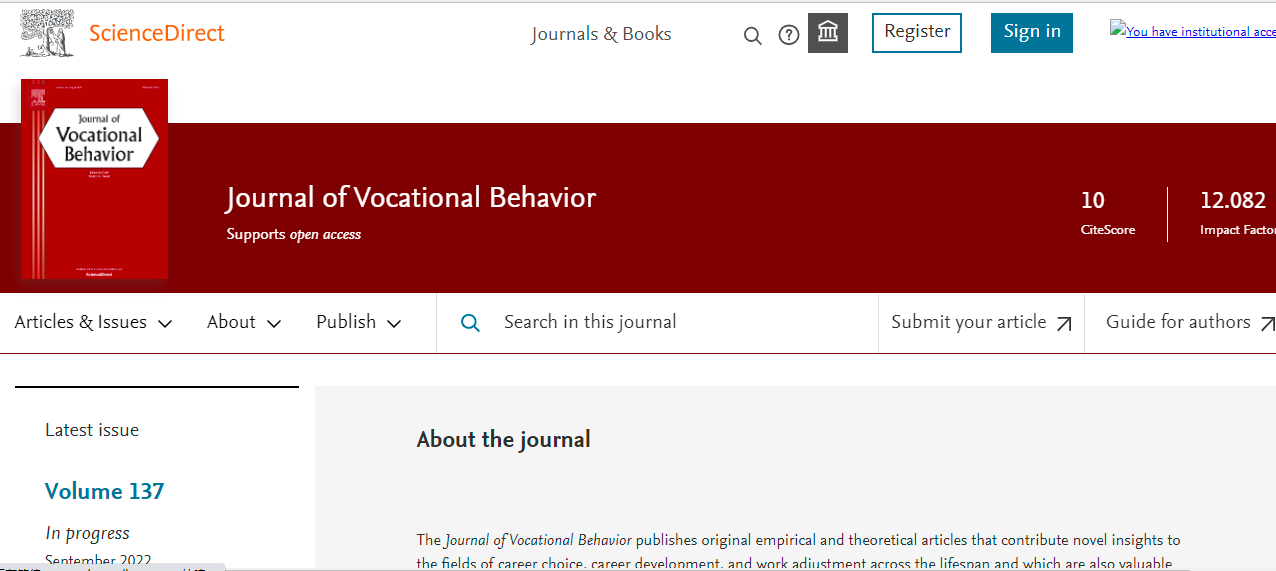Click Submit your article link

(968, 322)
